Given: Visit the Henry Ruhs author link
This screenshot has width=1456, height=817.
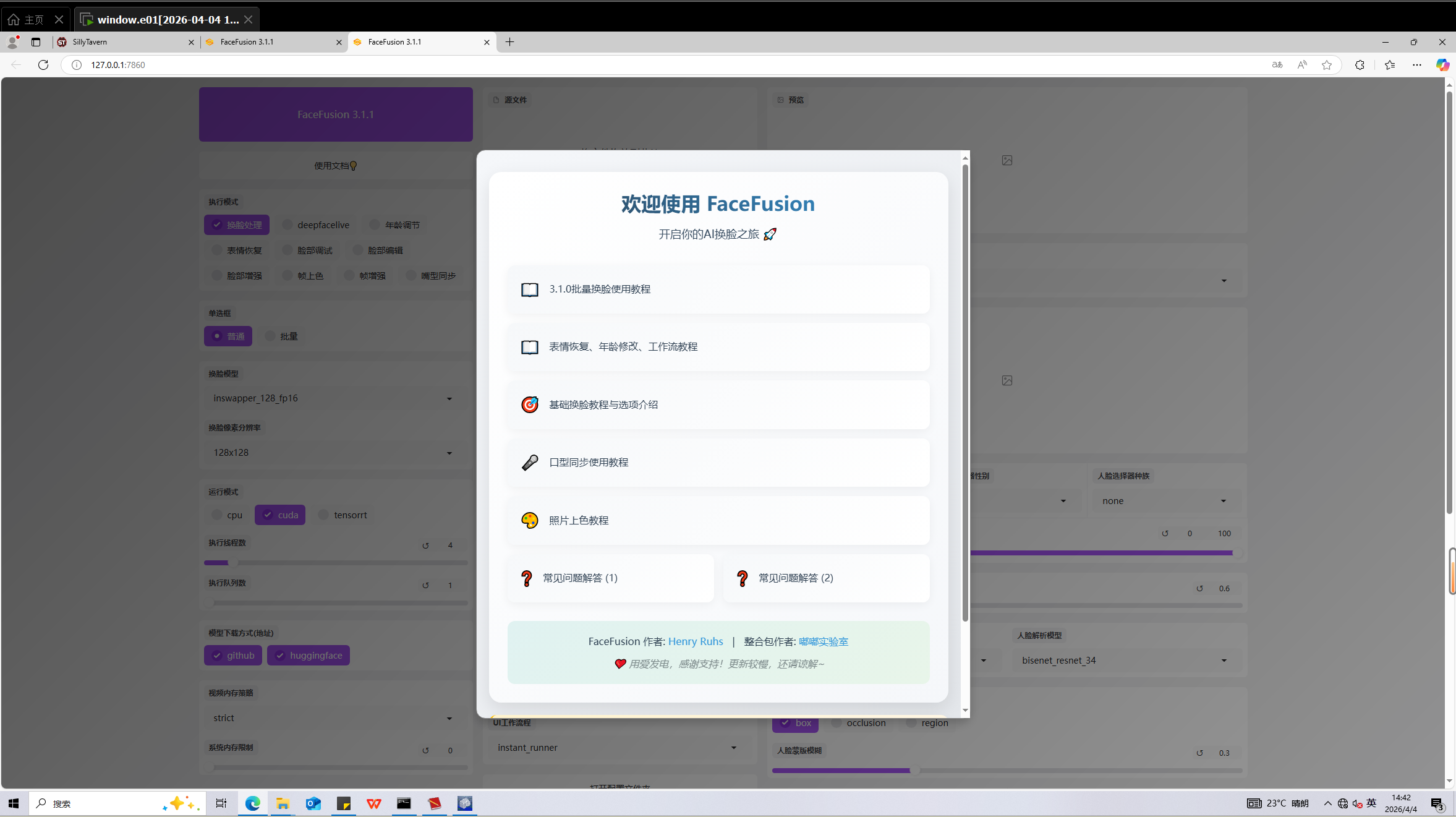Looking at the screenshot, I should 696,642.
